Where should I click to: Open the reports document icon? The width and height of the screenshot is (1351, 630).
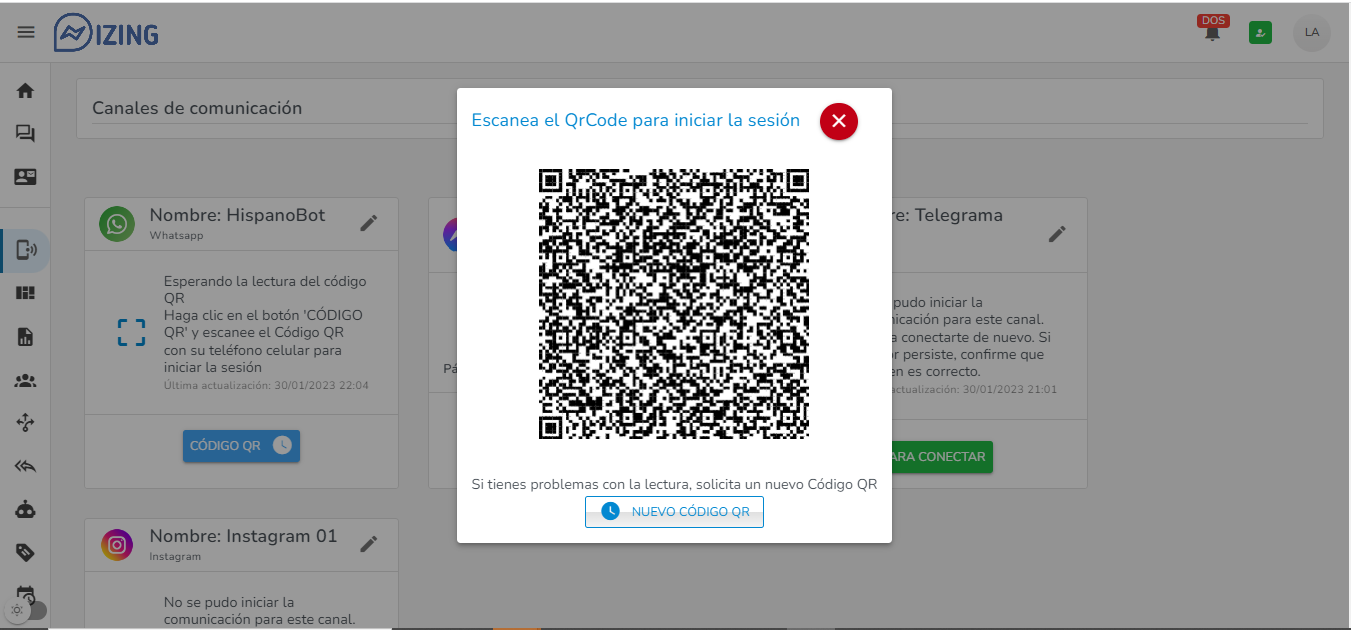25,336
